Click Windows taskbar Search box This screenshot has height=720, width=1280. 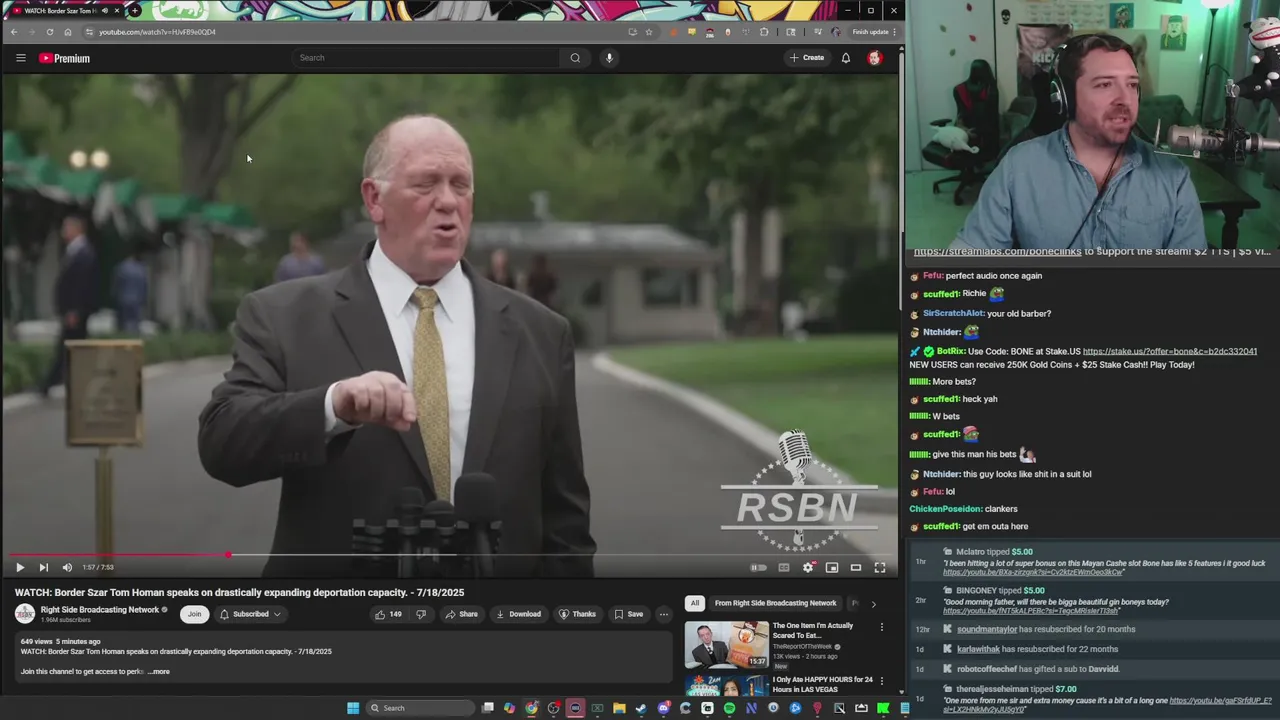click(x=419, y=708)
